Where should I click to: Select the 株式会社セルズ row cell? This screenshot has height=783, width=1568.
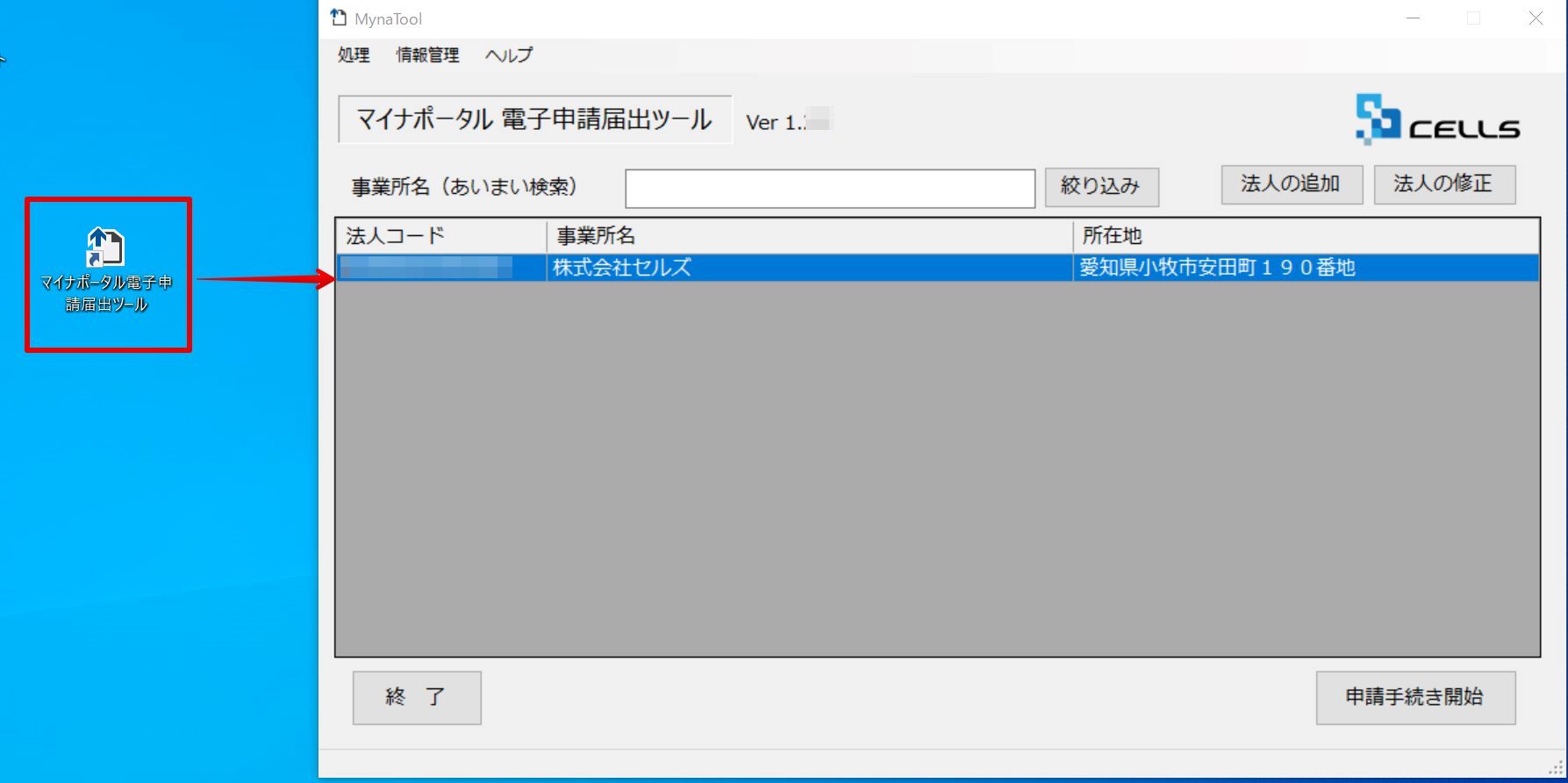tap(810, 268)
